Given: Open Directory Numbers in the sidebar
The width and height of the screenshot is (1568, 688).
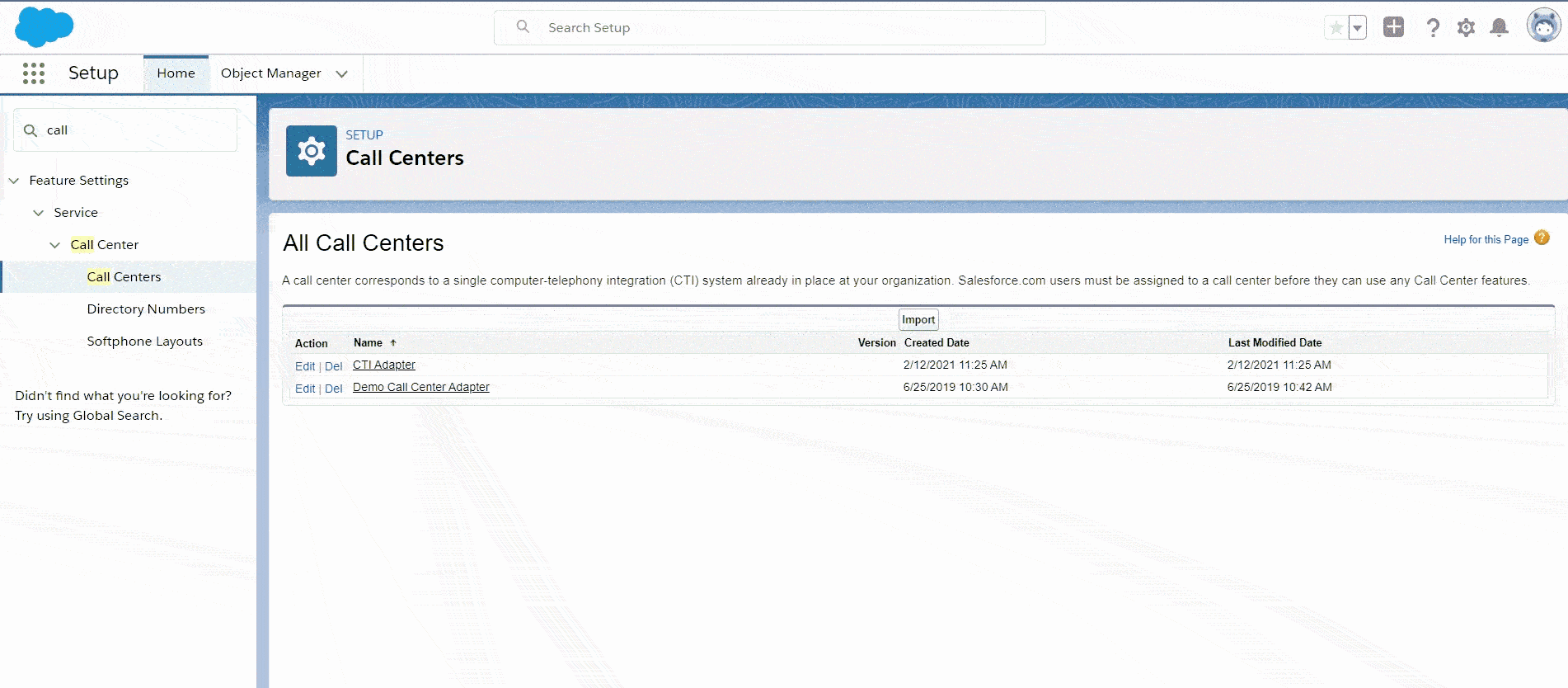Looking at the screenshot, I should (x=146, y=309).
